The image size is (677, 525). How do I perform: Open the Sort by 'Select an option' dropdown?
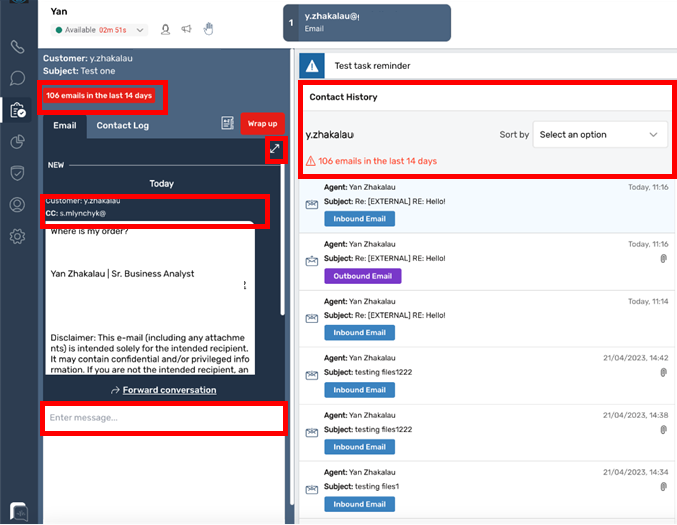point(600,134)
